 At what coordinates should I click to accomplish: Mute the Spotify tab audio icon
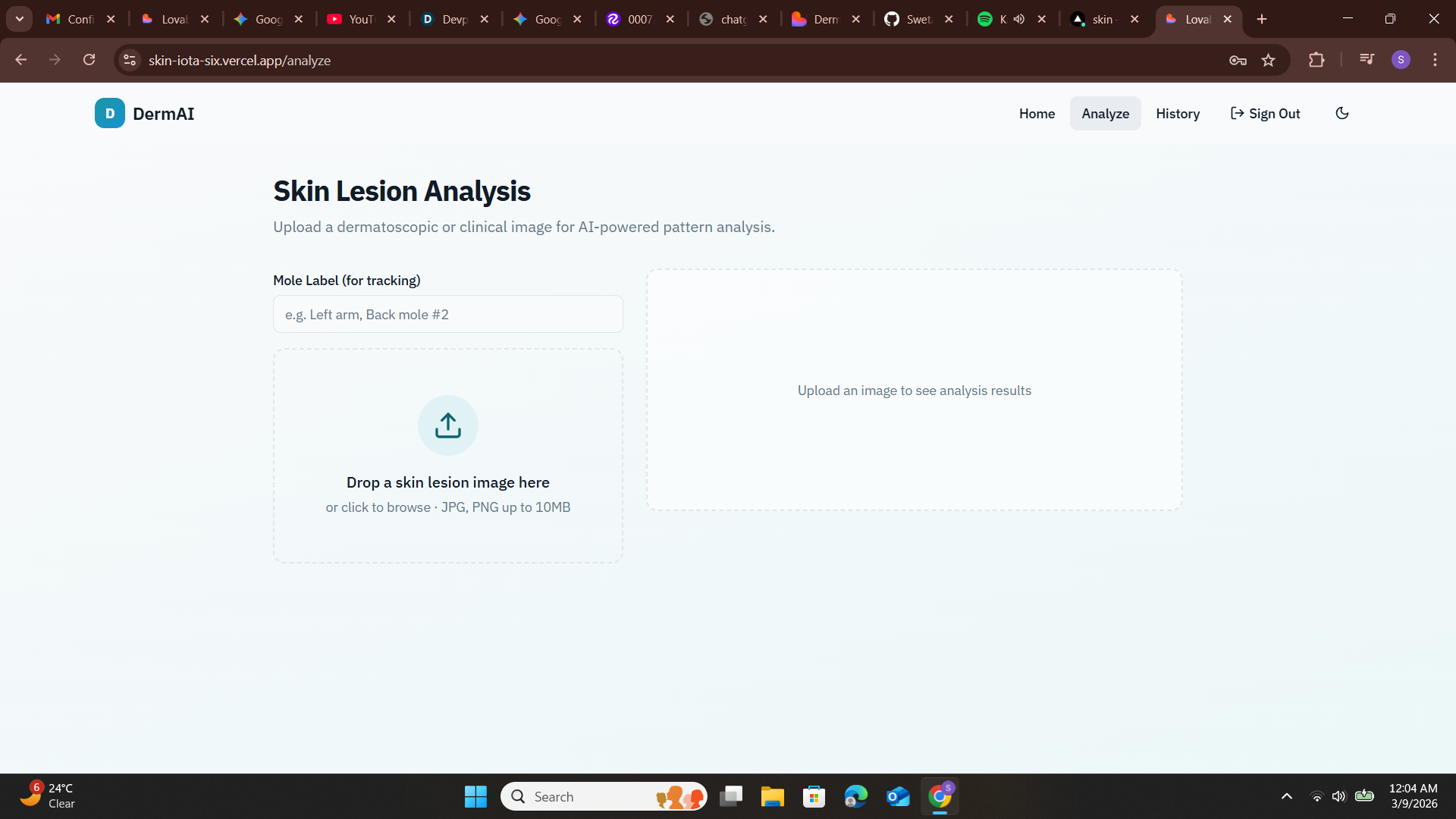coord(1018,20)
